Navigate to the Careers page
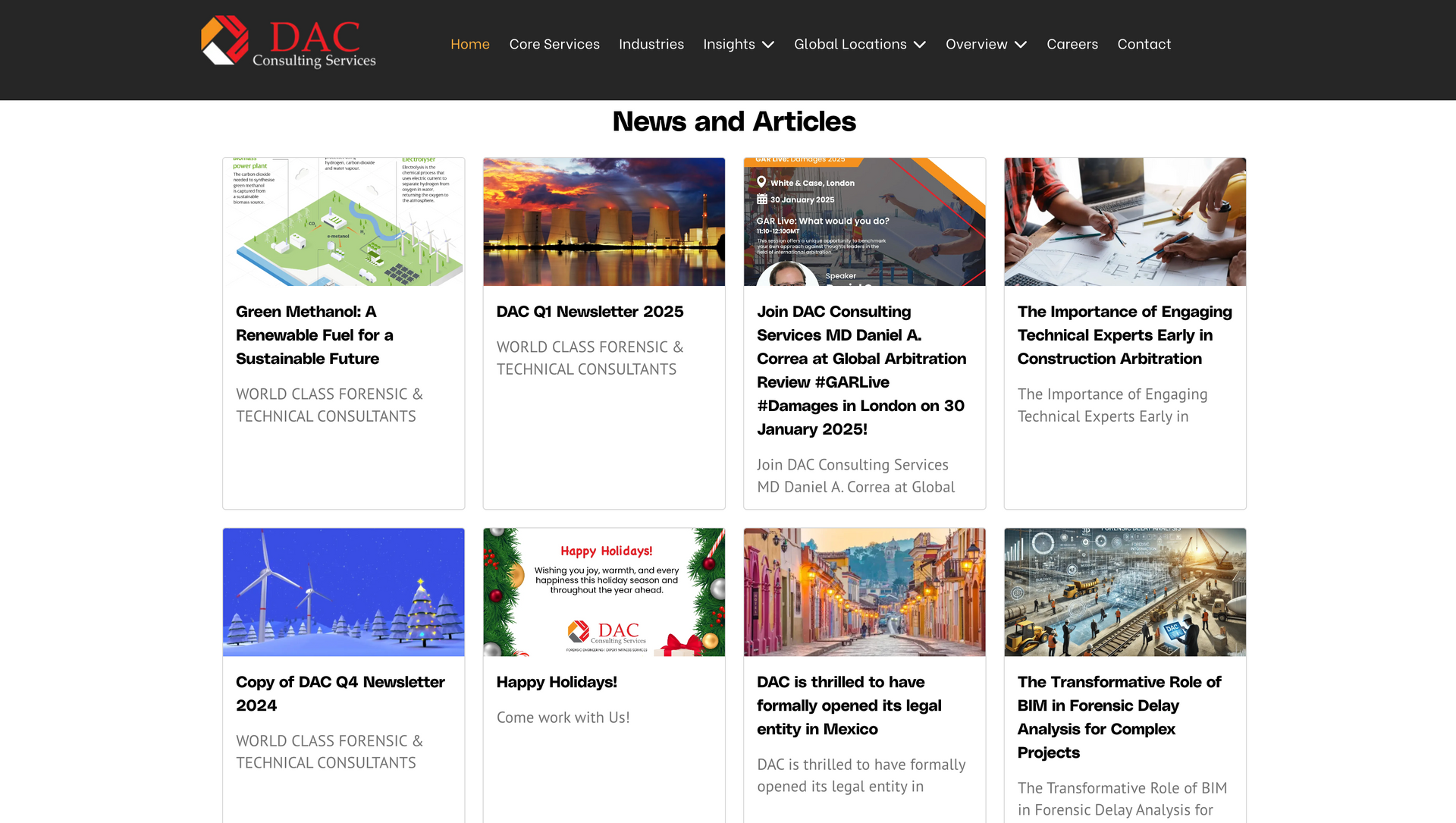Image resolution: width=1456 pixels, height=823 pixels. click(1072, 44)
